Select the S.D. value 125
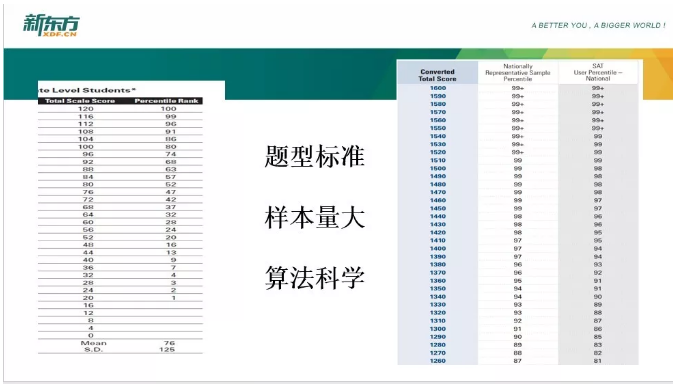Viewport: 673px width, 387px height. pos(167,350)
